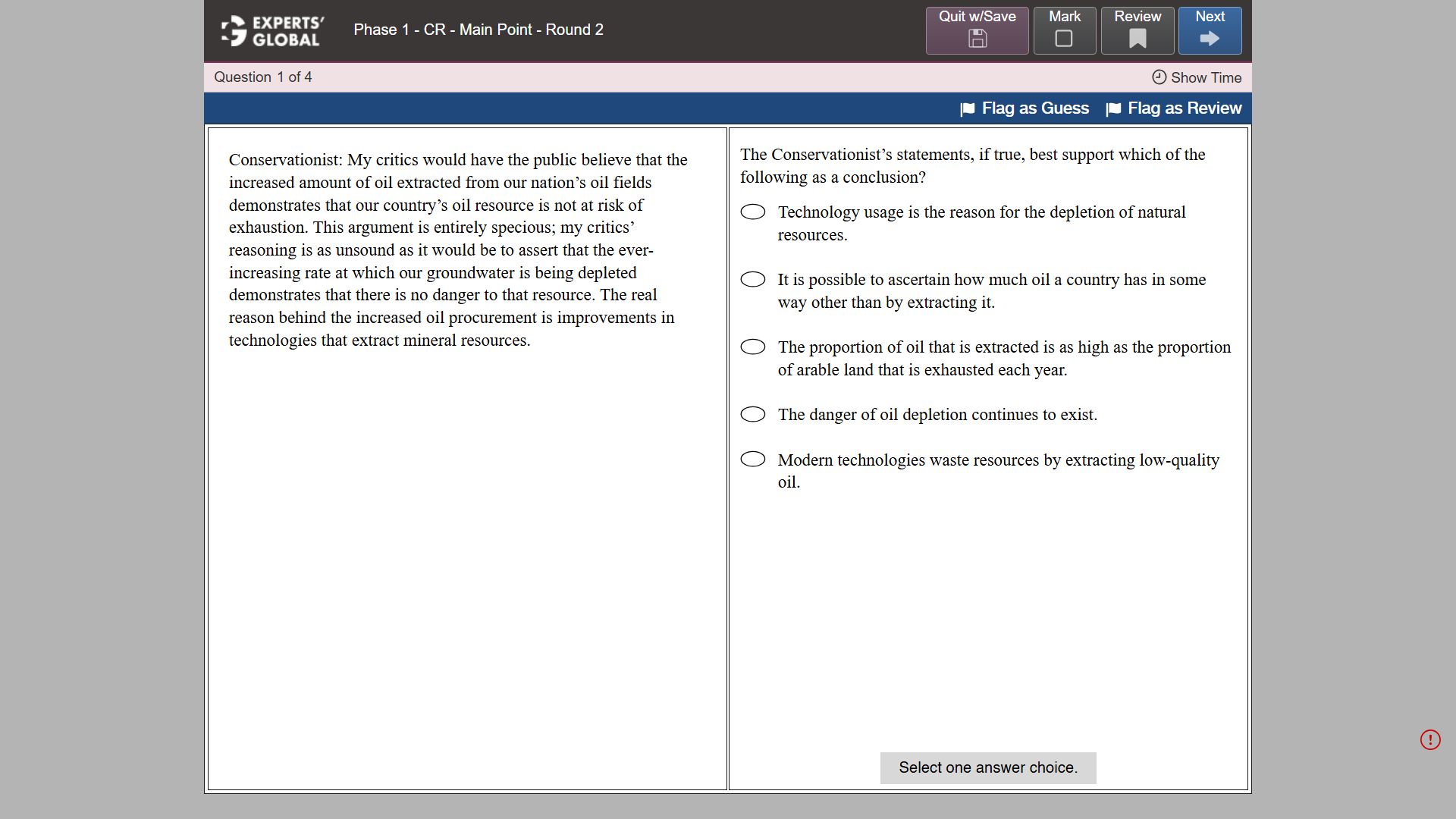Click the flag icon next to Flag as Guess
Image resolution: width=1456 pixels, height=819 pixels.
click(x=968, y=108)
